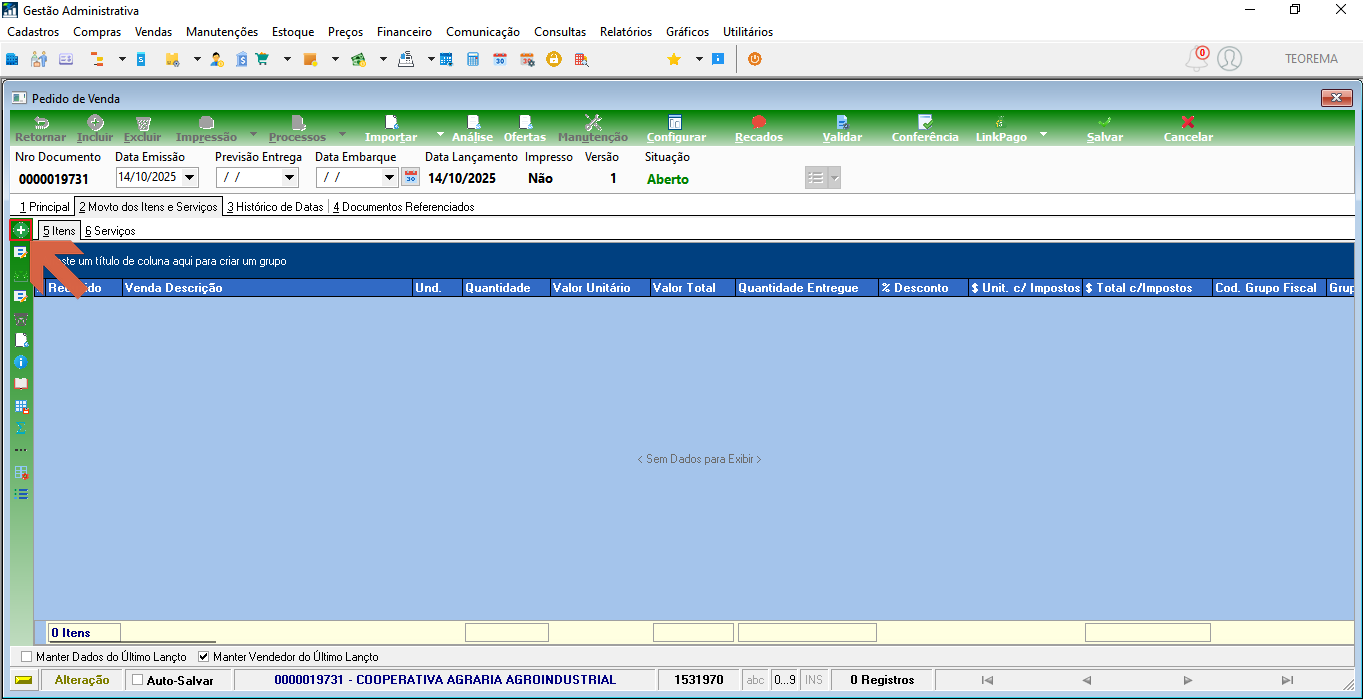The image size is (1363, 700).
Task: Enable Manter Dados do Último Lançto checkbox
Action: (27, 657)
